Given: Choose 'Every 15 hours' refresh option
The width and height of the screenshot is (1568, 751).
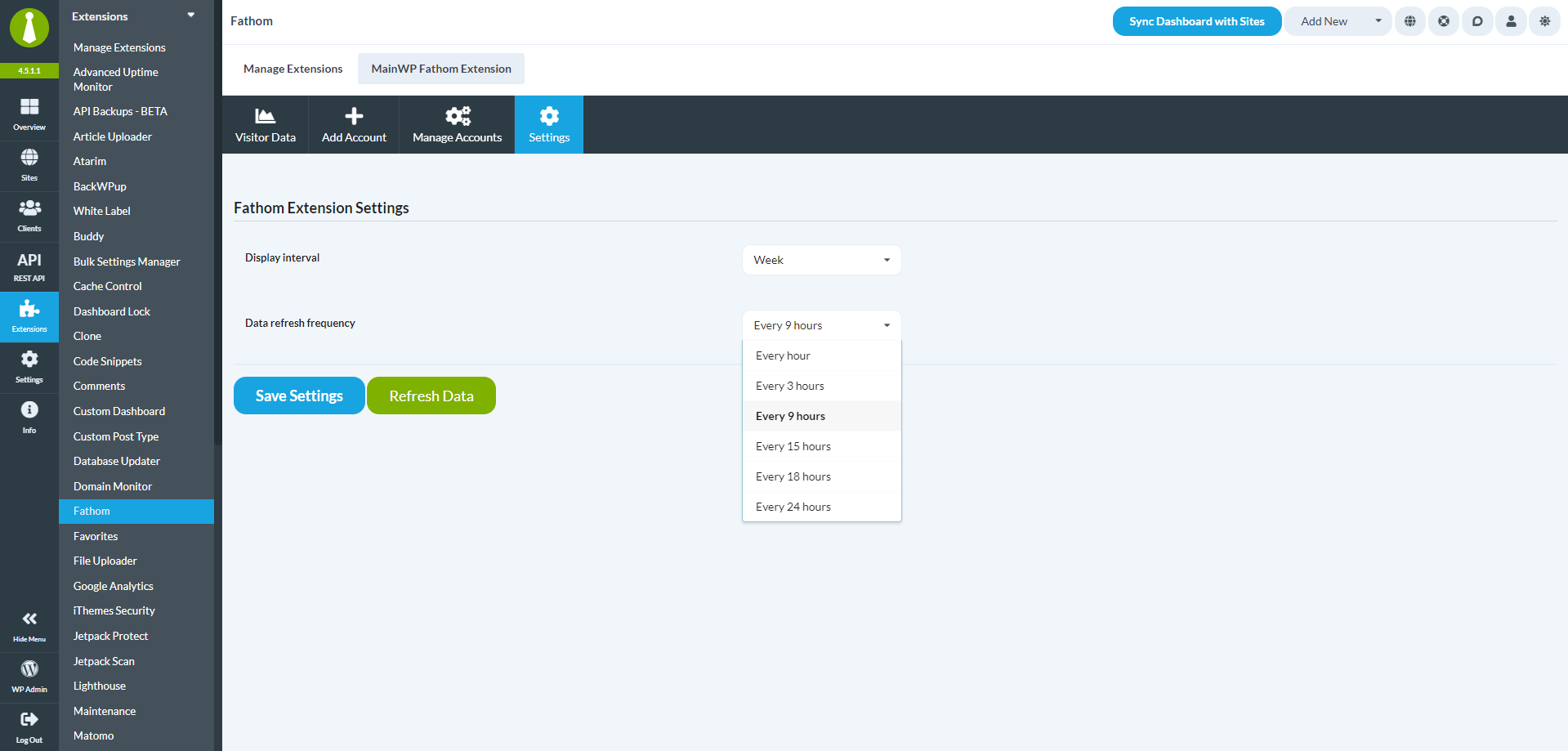Looking at the screenshot, I should click(822, 446).
